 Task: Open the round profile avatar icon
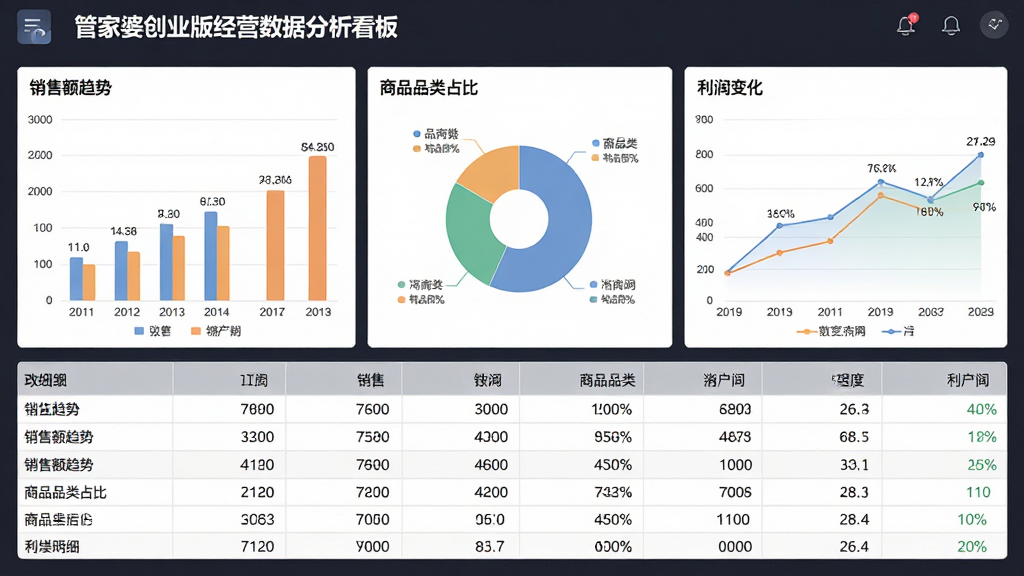click(x=994, y=25)
